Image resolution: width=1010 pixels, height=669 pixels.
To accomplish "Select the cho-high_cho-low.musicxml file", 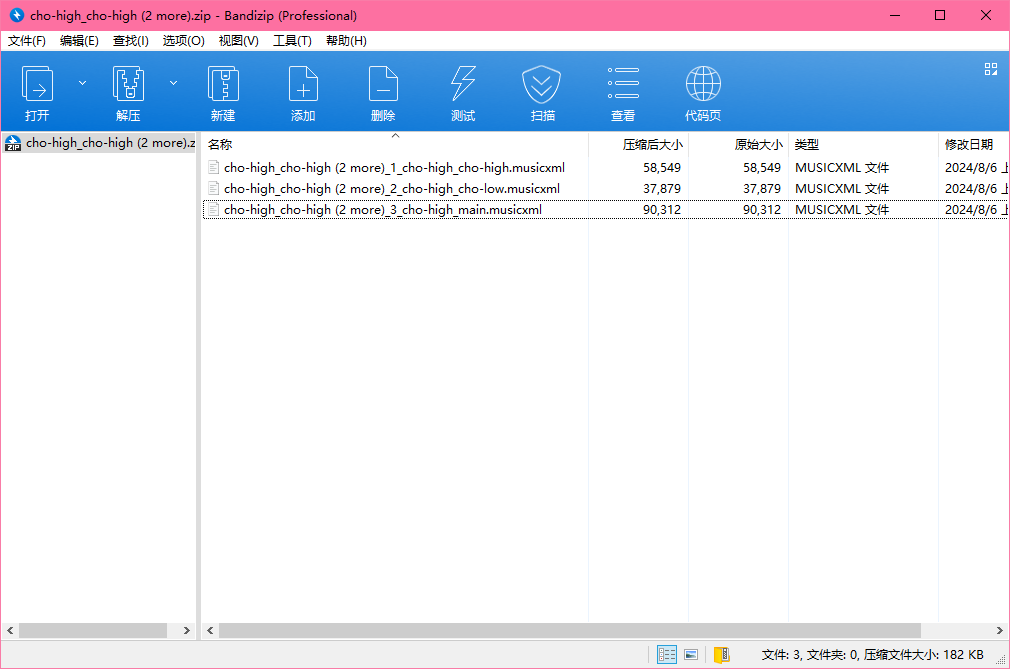I will tap(391, 189).
